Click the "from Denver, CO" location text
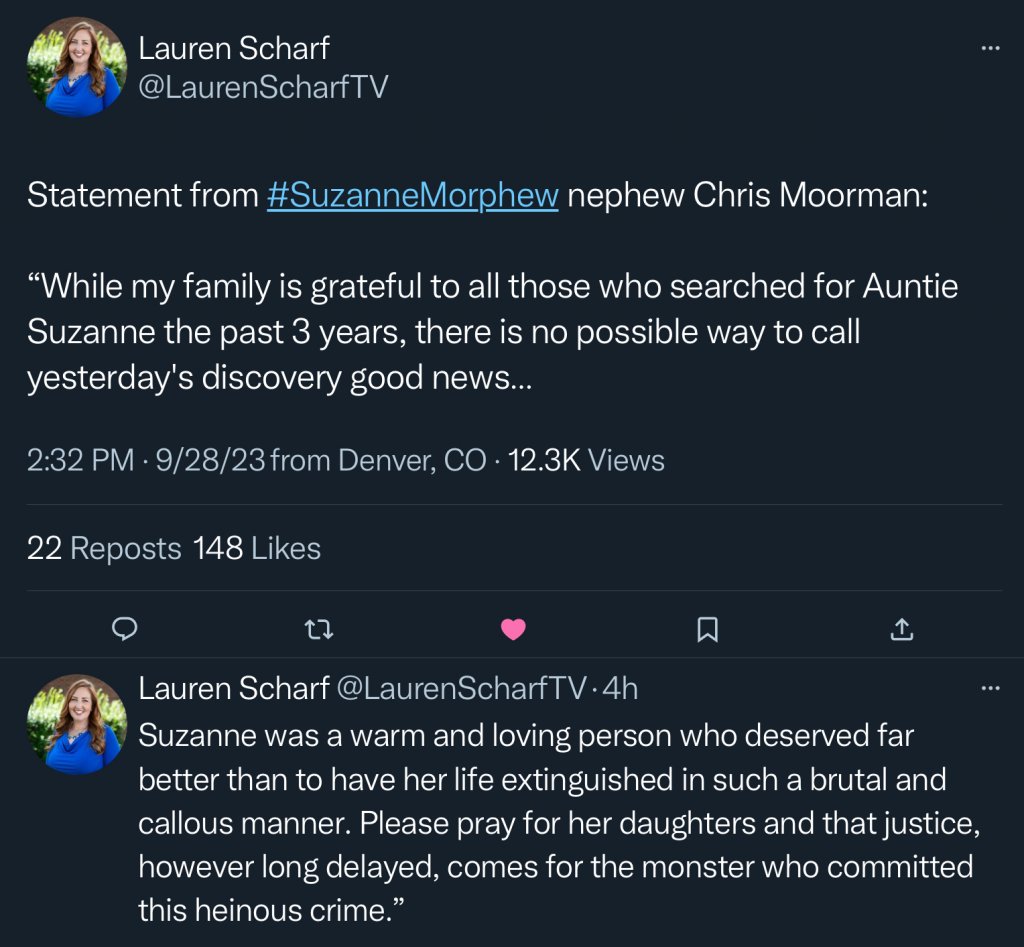This screenshot has width=1024, height=947. pos(378,460)
